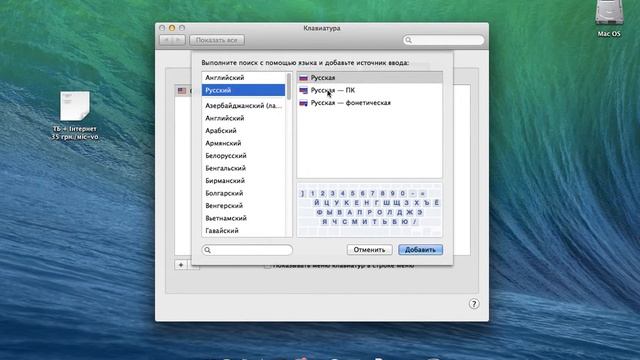Select Русская — ПК input source
Image resolution: width=640 pixels, height=360 pixels.
(x=369, y=90)
